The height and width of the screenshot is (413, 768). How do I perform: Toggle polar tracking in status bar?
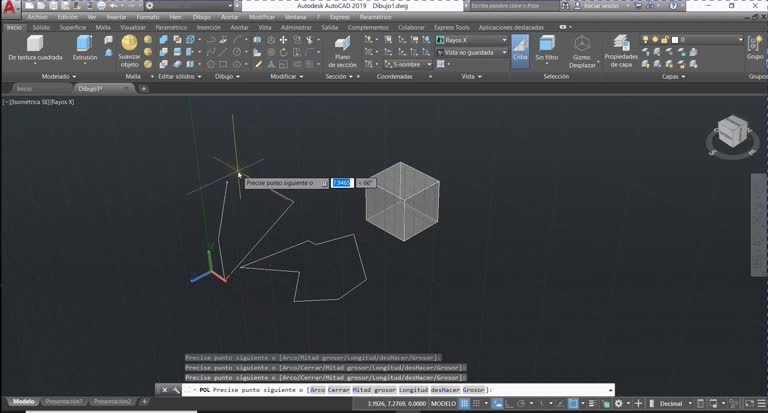click(522, 404)
